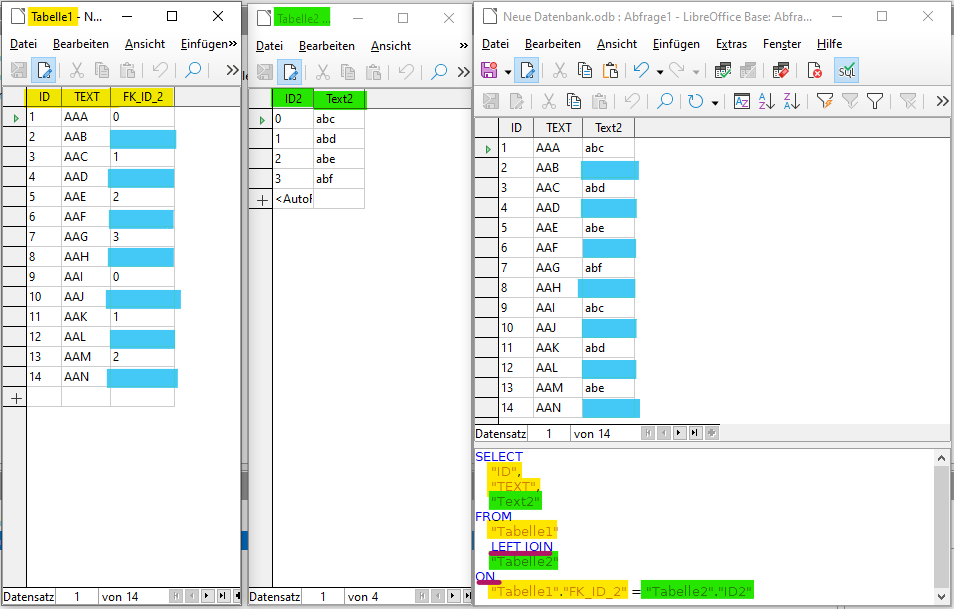Copy in the Abfrage1 results toolbar
Viewport: 954px width, 609px height.
point(574,101)
